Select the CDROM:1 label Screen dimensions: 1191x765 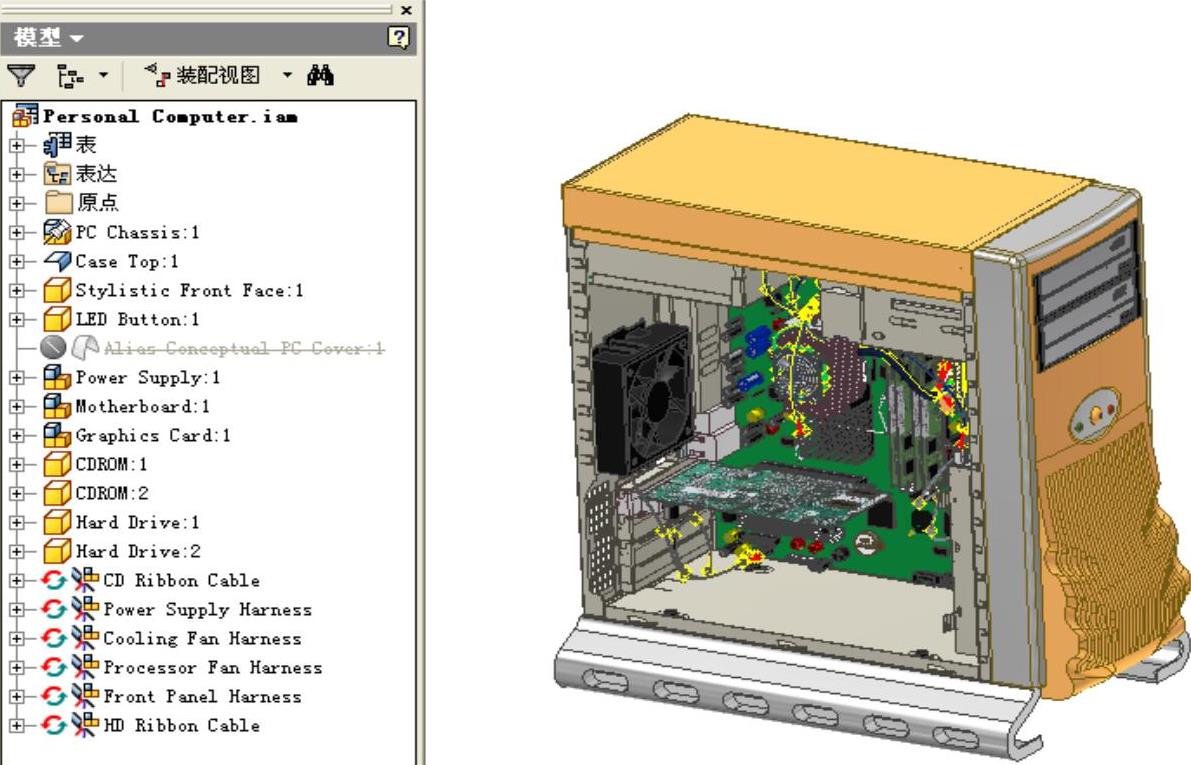click(112, 464)
